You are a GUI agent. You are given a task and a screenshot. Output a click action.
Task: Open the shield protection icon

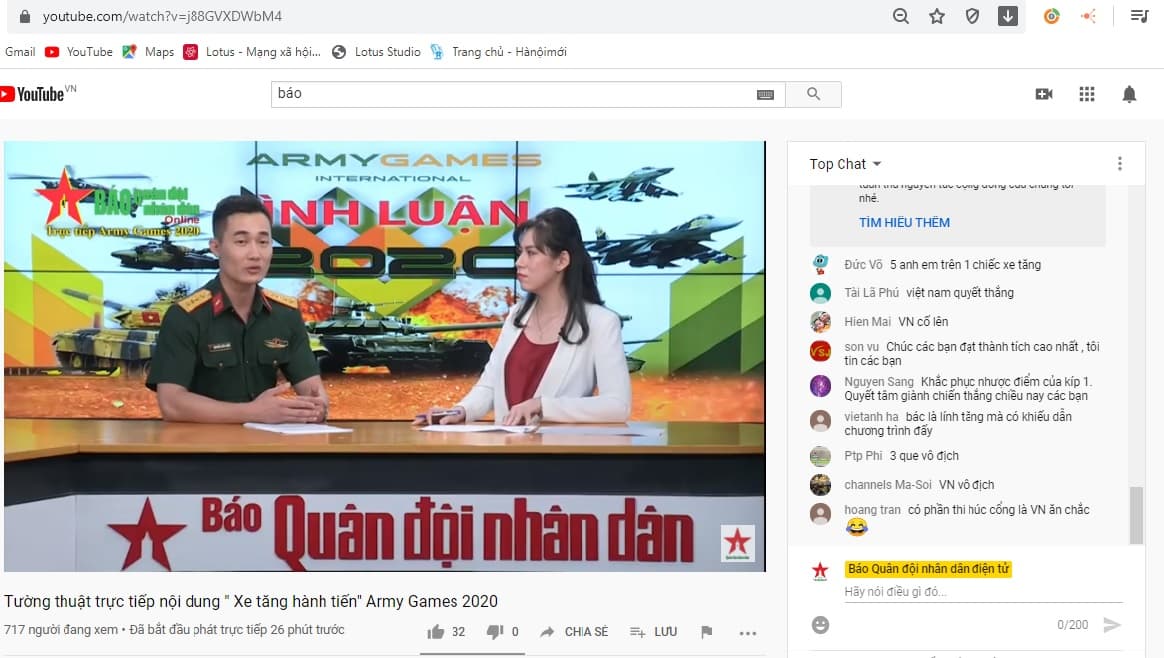(972, 16)
